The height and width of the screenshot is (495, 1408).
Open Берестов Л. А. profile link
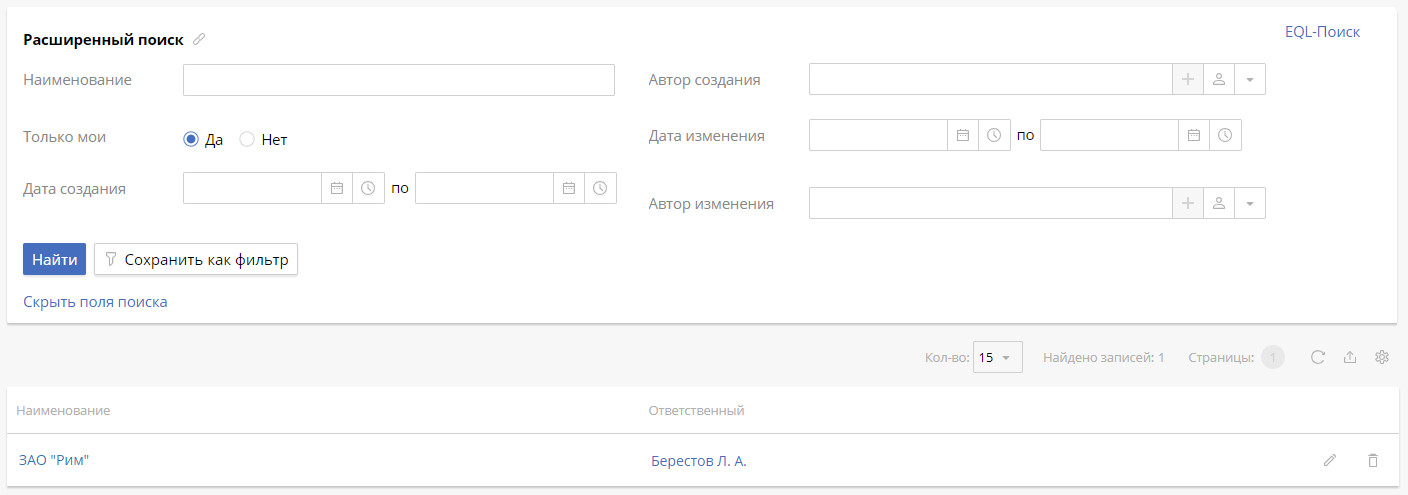(699, 461)
